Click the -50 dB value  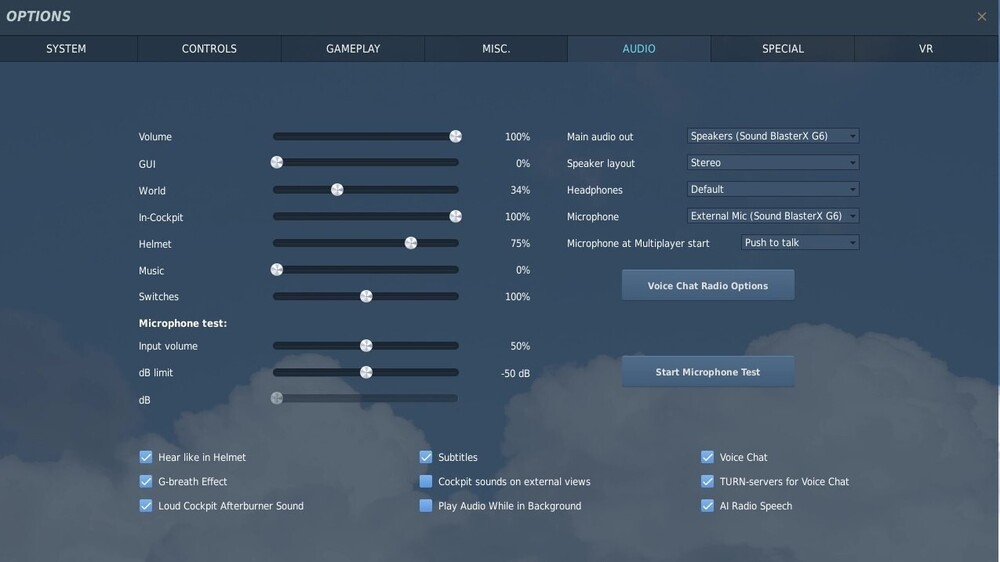515,373
